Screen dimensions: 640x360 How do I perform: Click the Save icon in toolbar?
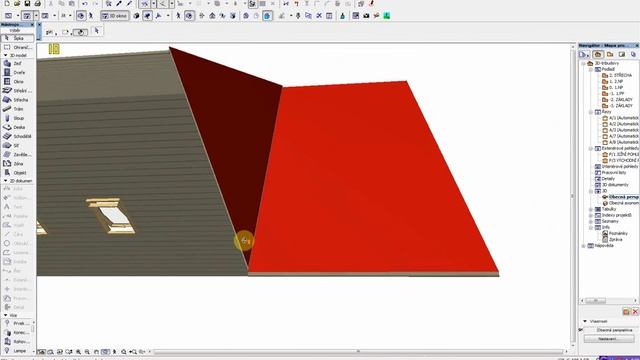coord(27,4)
